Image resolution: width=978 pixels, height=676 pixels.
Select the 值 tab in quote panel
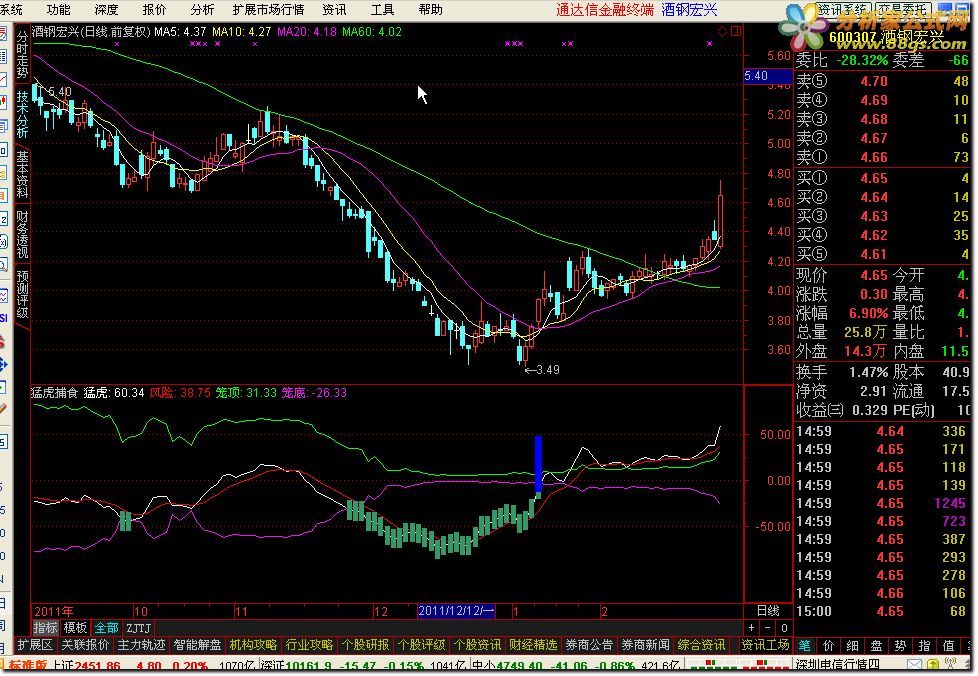point(948,646)
